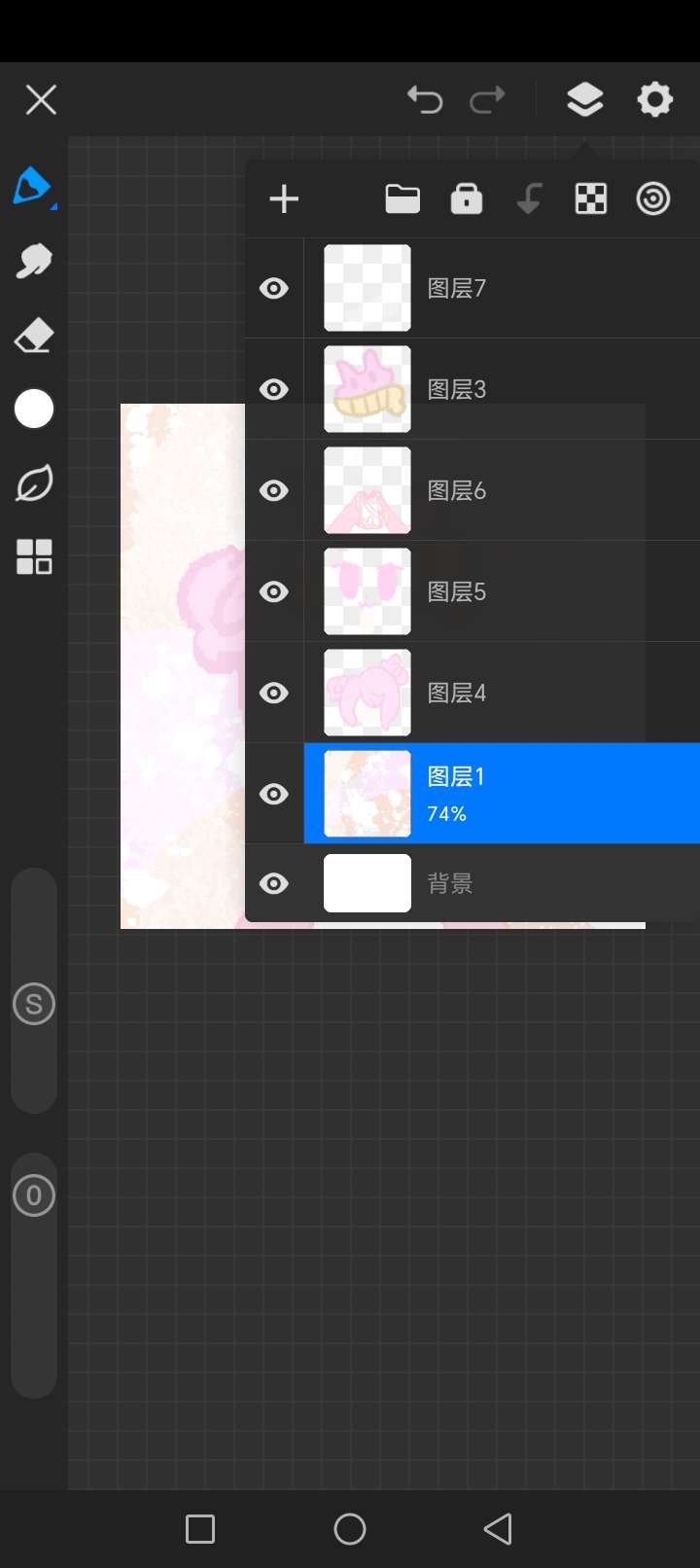Hide layer 图层4 with the eye icon
Screen dimensions: 700x1568
click(274, 694)
